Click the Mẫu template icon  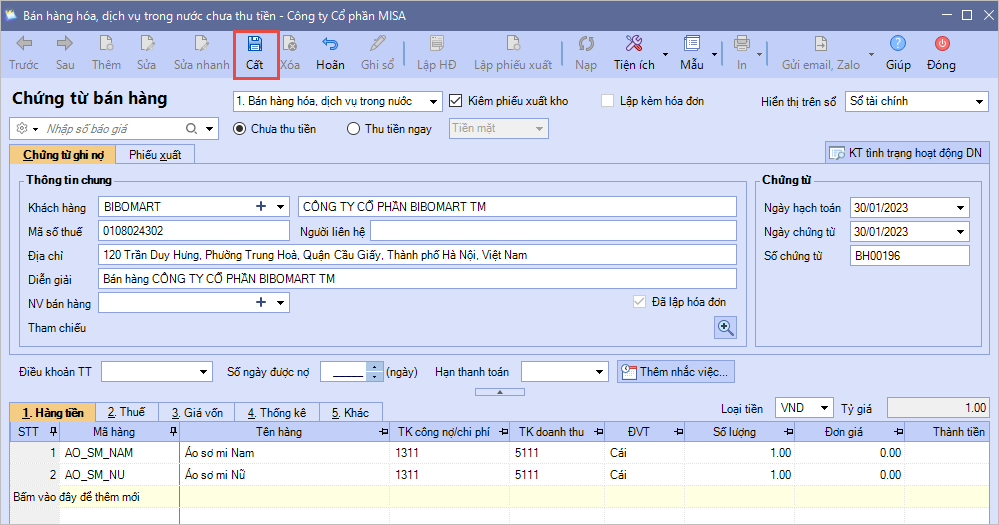(x=691, y=45)
